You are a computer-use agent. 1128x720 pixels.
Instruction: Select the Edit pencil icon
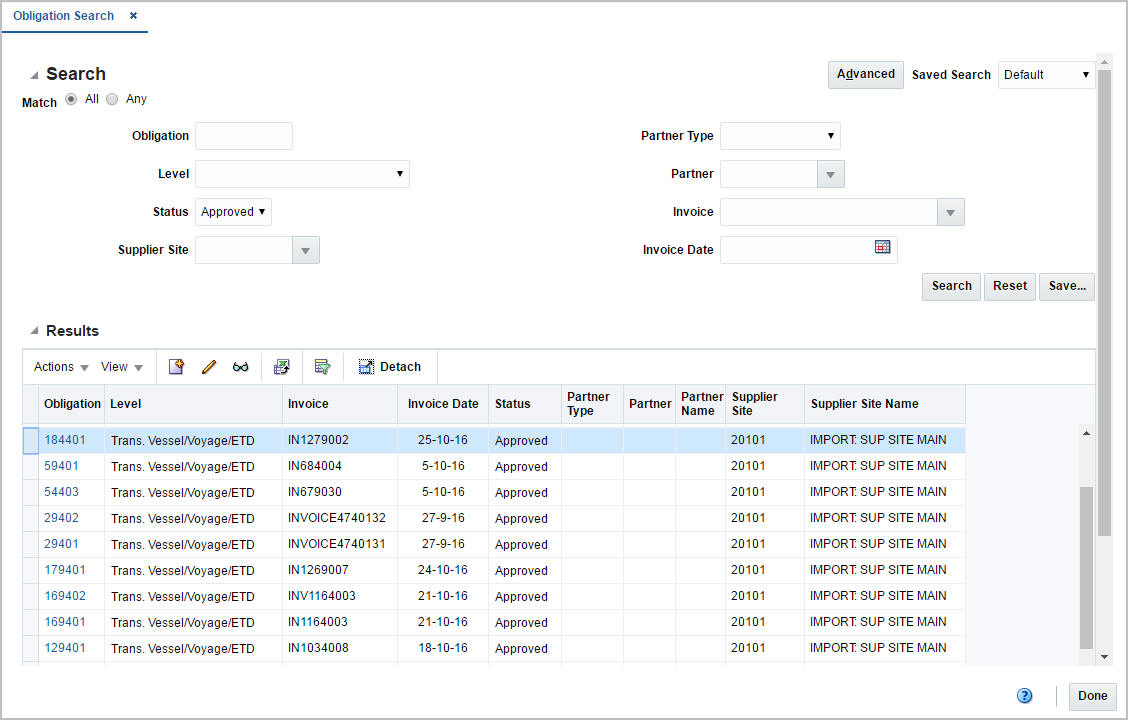(x=209, y=366)
